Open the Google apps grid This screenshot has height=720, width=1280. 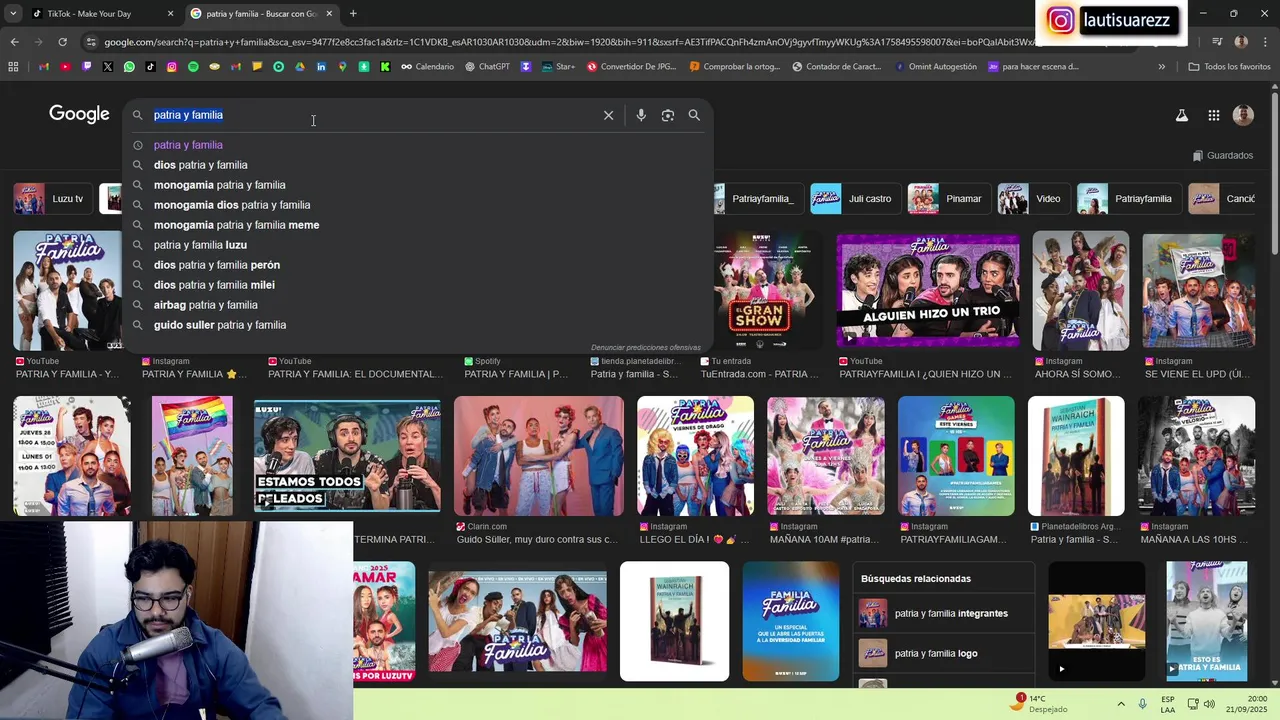[x=1213, y=115]
